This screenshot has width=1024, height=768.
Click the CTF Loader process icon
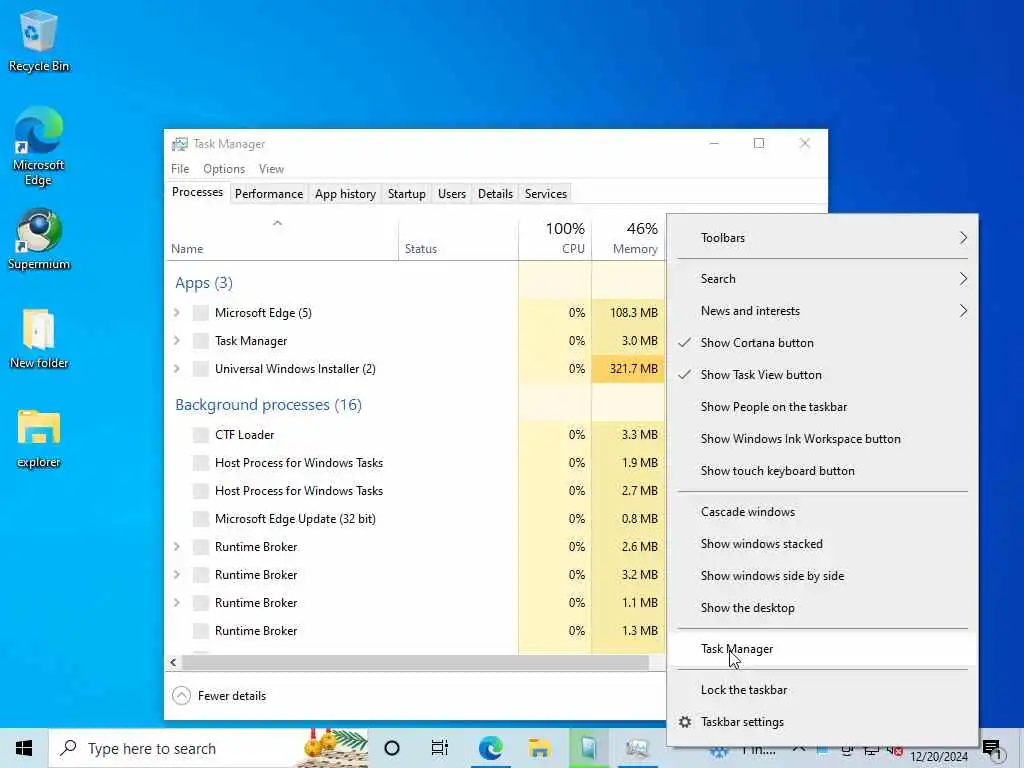[200, 435]
